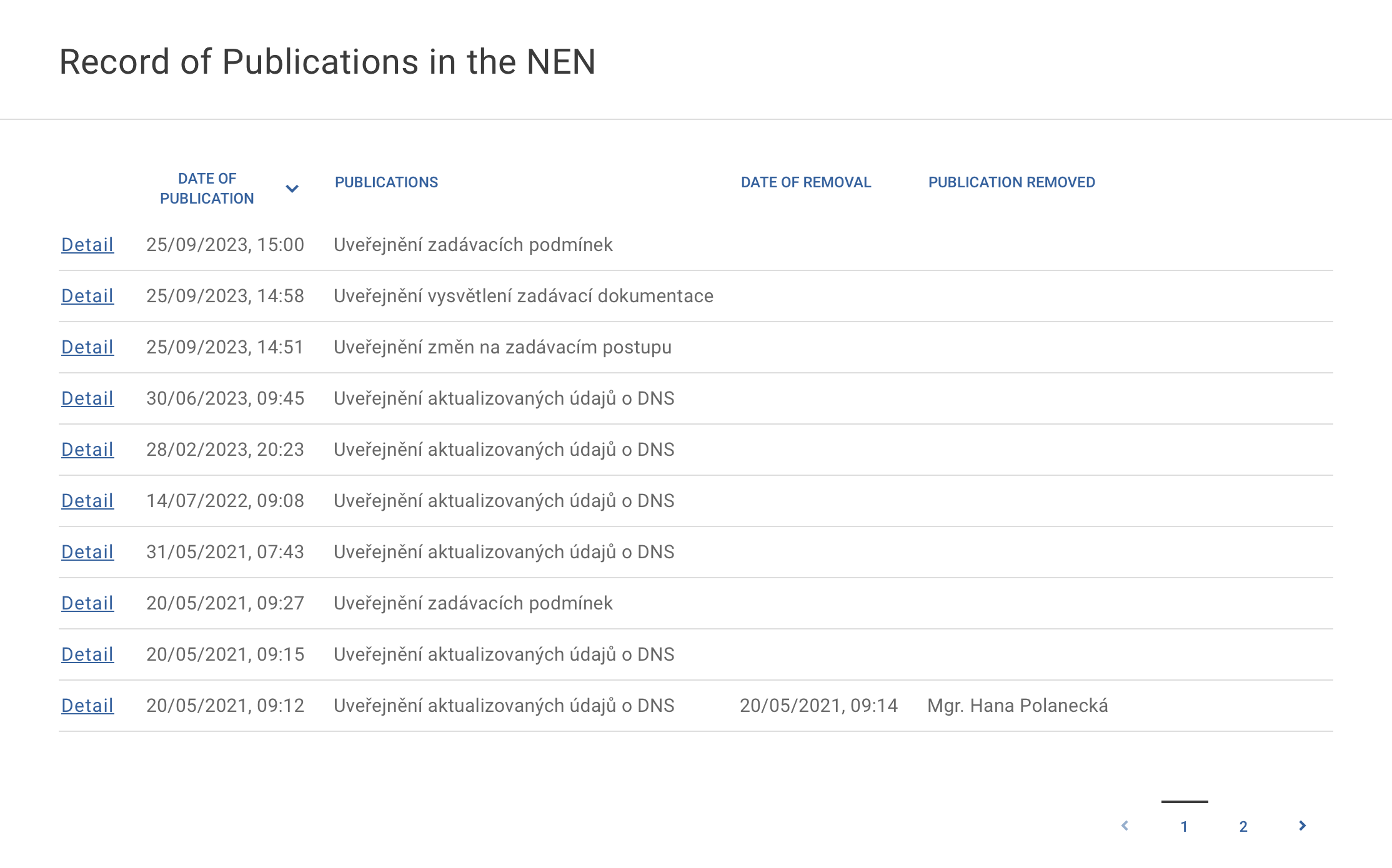The width and height of the screenshot is (1392, 868).
Task: Open page 2 of the publications
Action: (1243, 826)
